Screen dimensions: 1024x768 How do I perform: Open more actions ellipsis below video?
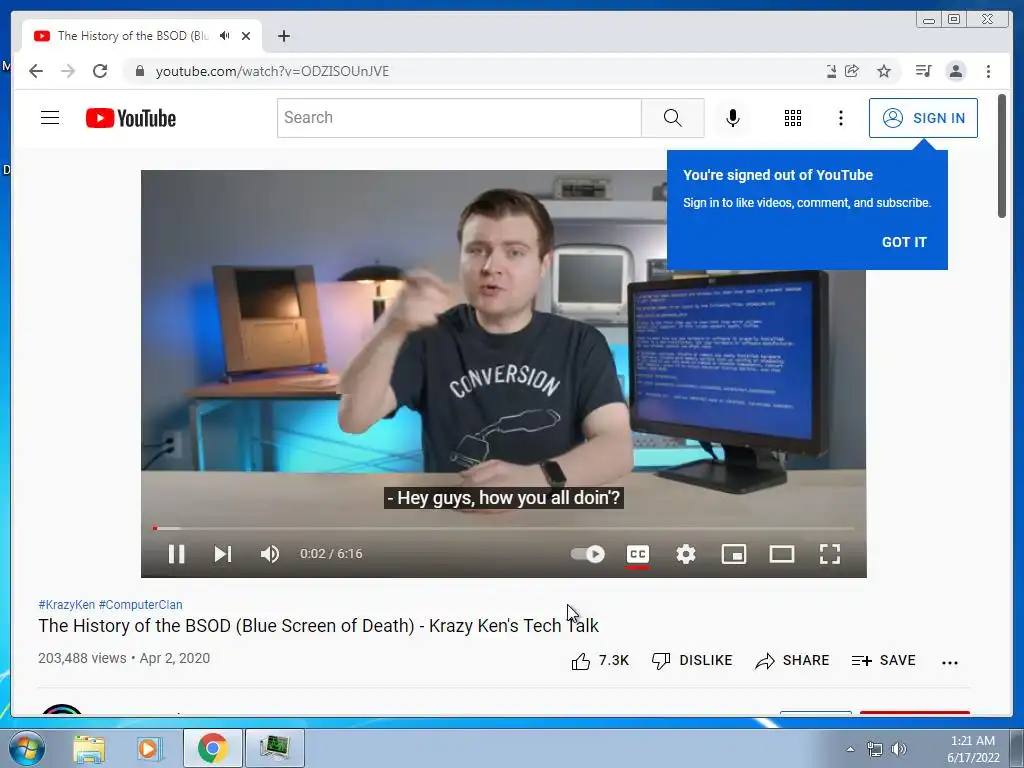950,662
